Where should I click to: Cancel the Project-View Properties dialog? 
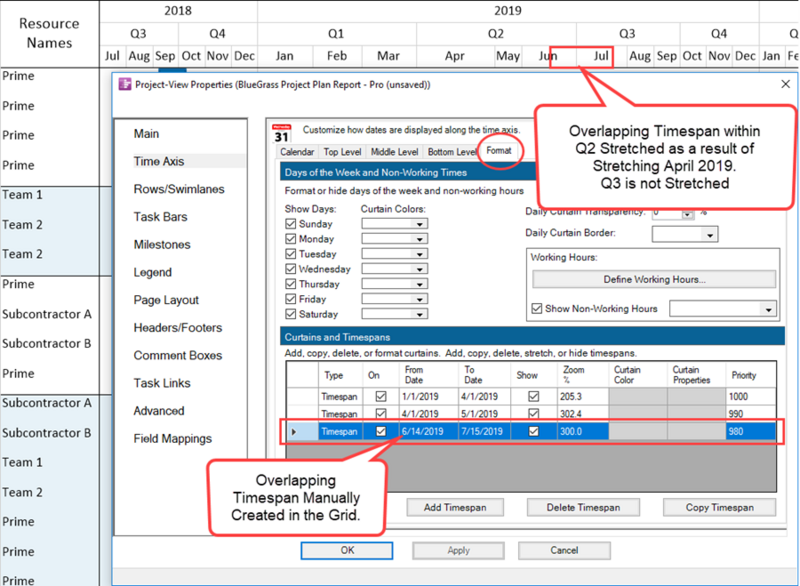[564, 550]
